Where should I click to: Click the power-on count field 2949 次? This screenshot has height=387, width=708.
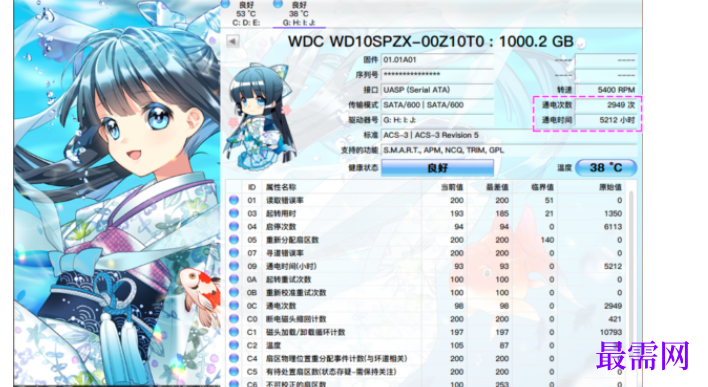[x=606, y=105]
